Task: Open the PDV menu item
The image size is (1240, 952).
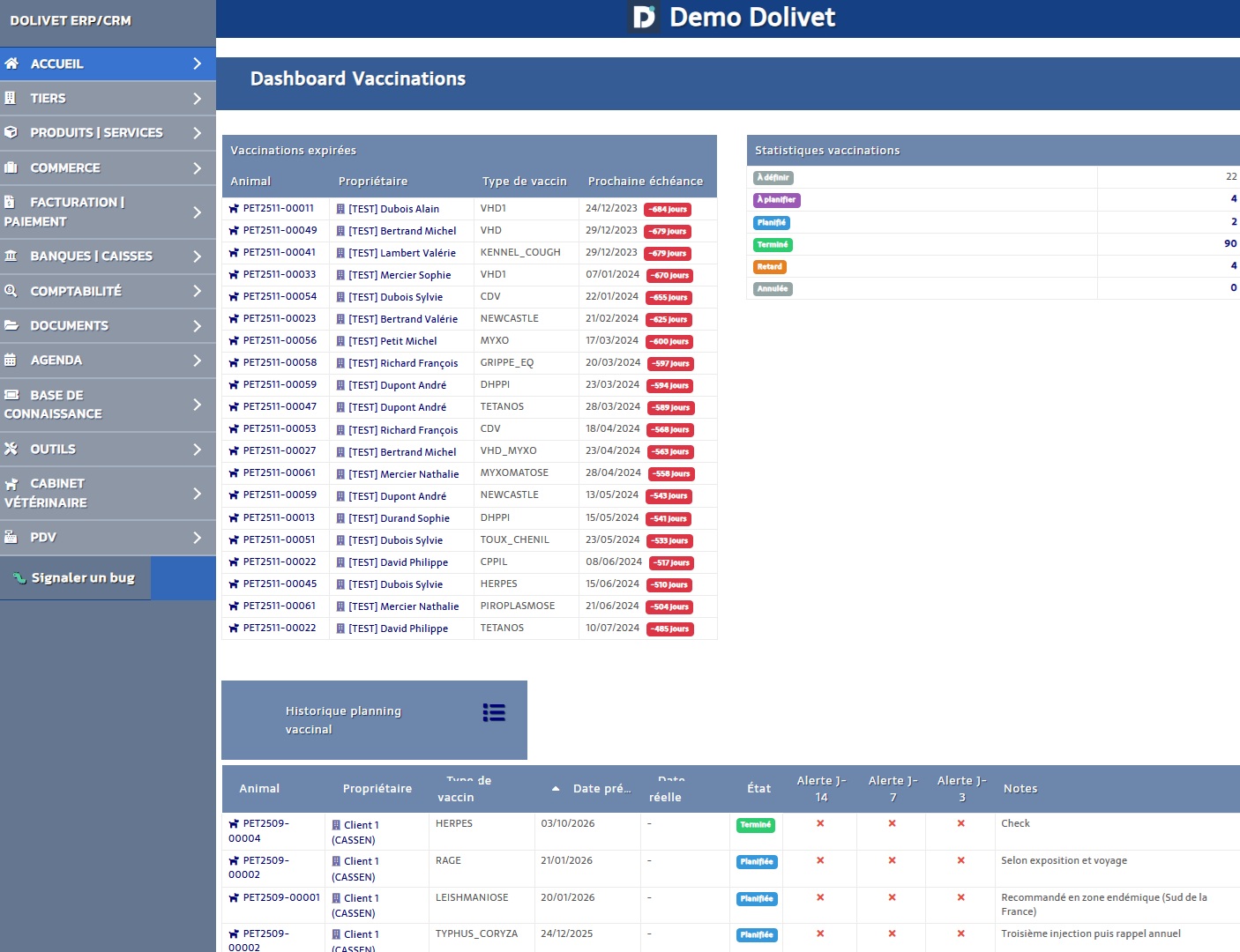Action: point(43,538)
